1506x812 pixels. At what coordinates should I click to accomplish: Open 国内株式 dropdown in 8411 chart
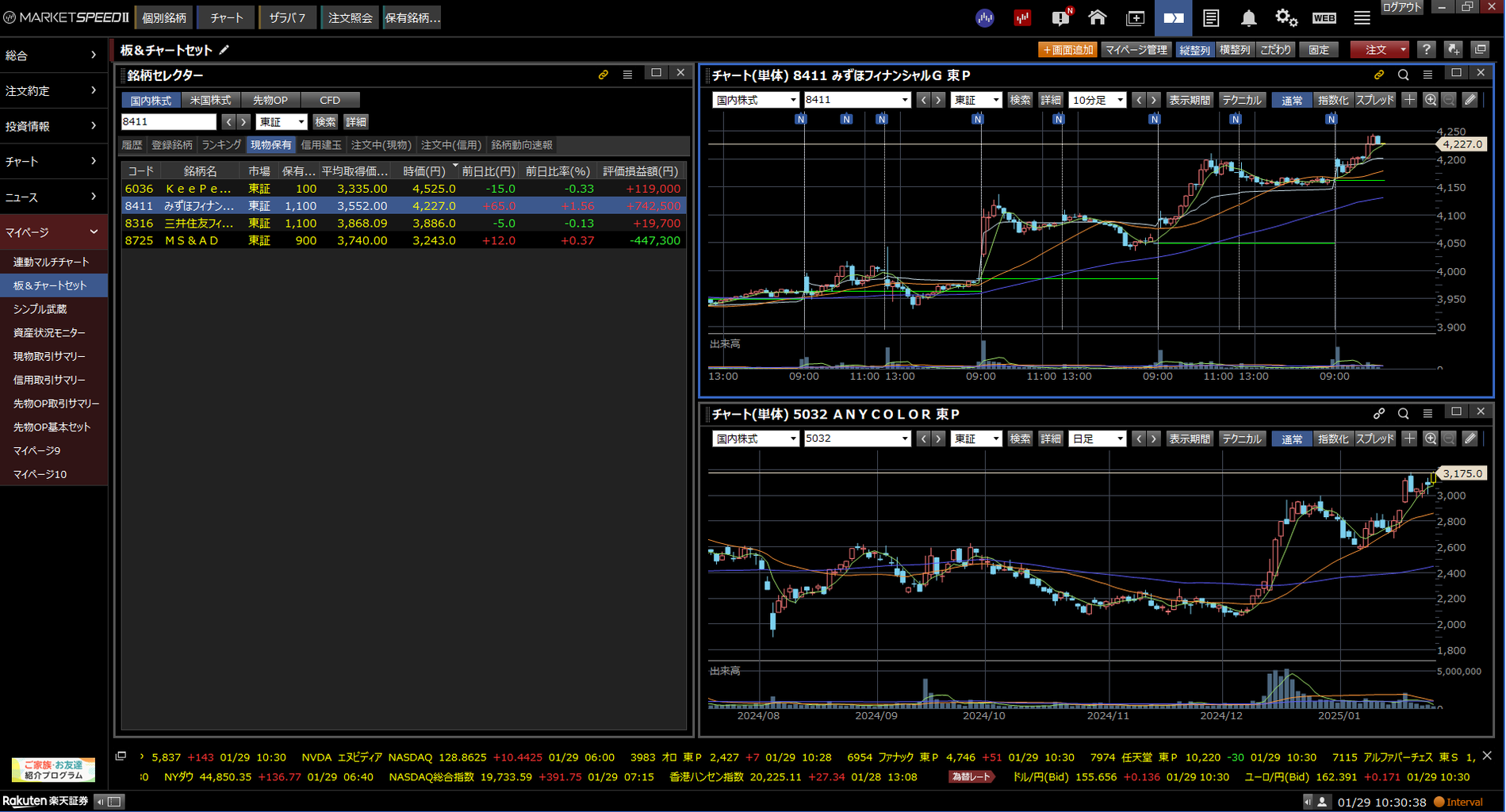pos(755,100)
